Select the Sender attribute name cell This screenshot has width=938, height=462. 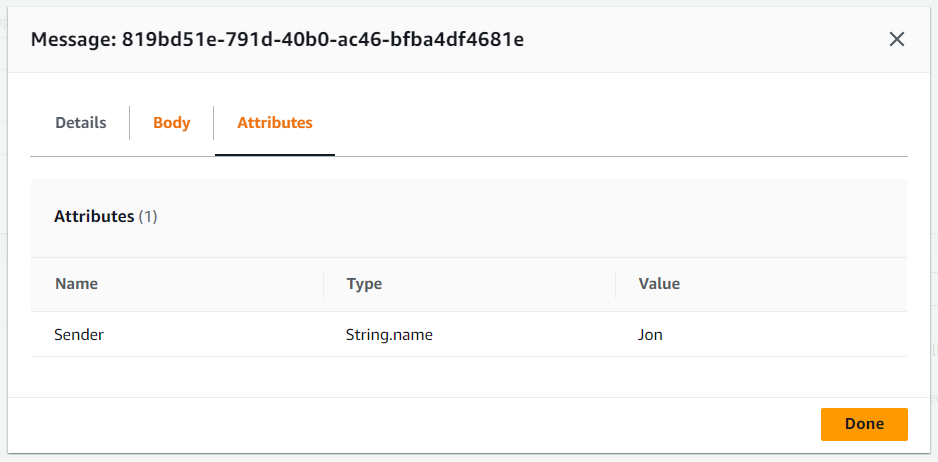tap(79, 335)
